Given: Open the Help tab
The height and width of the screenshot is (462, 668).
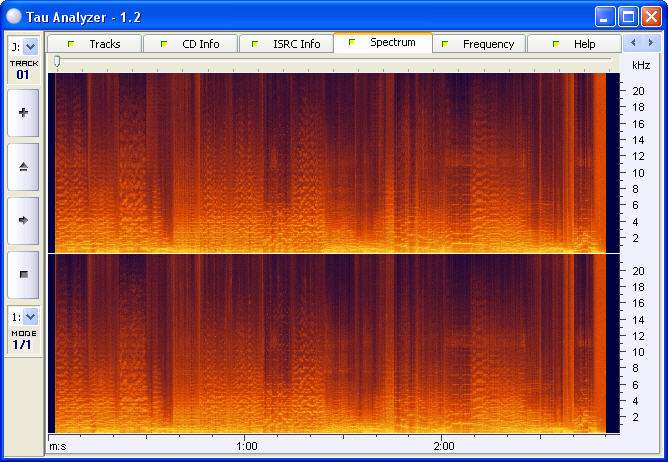Looking at the screenshot, I should (575, 44).
